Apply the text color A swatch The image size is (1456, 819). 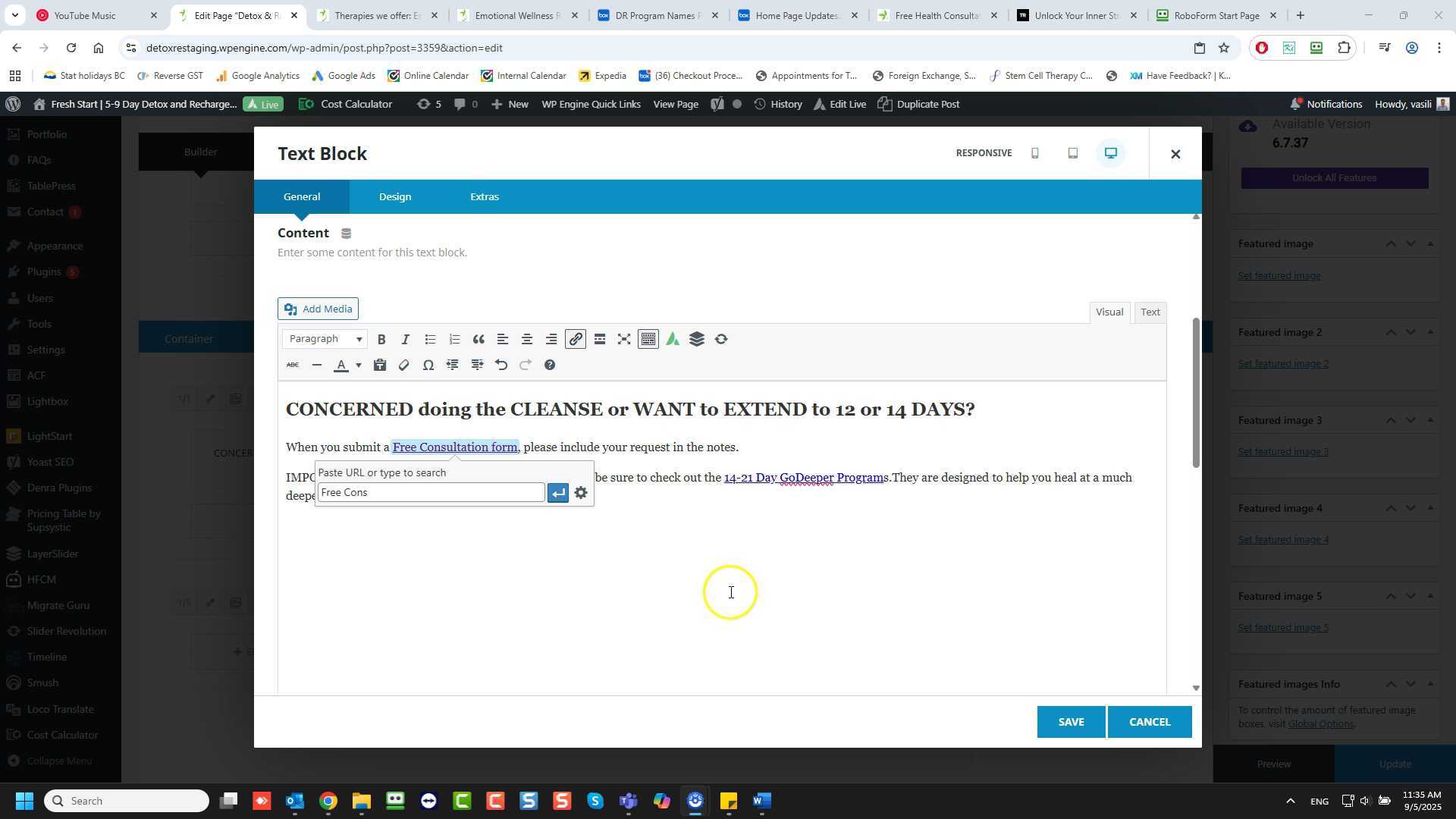click(341, 366)
